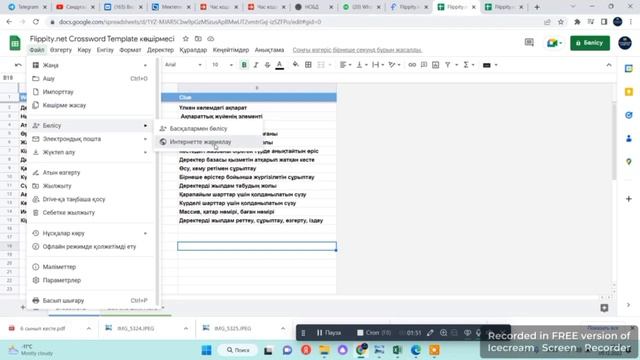Viewport: 640px width, 360px height.
Task: Open the text rotation dropdown
Action: (x=394, y=65)
